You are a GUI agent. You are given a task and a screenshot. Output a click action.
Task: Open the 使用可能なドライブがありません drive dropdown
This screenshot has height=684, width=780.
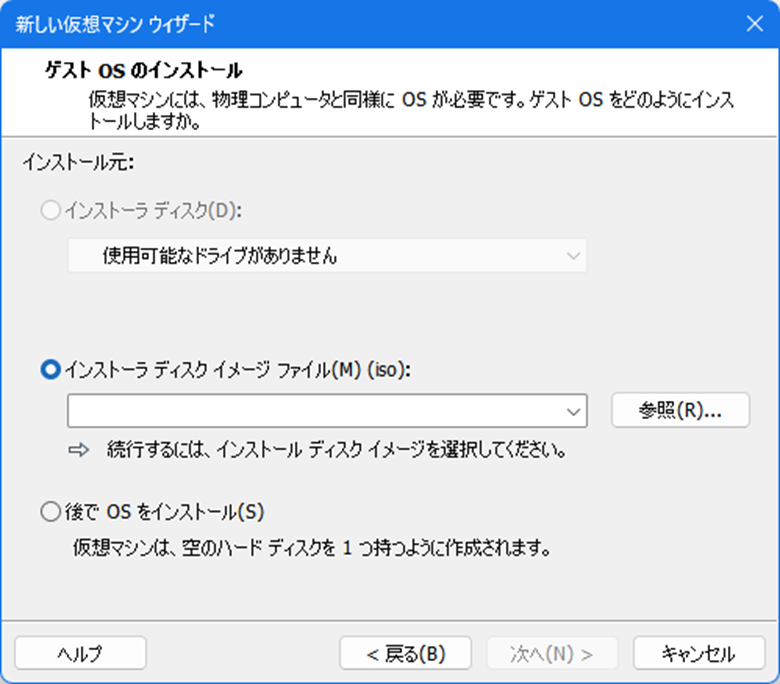click(x=326, y=256)
